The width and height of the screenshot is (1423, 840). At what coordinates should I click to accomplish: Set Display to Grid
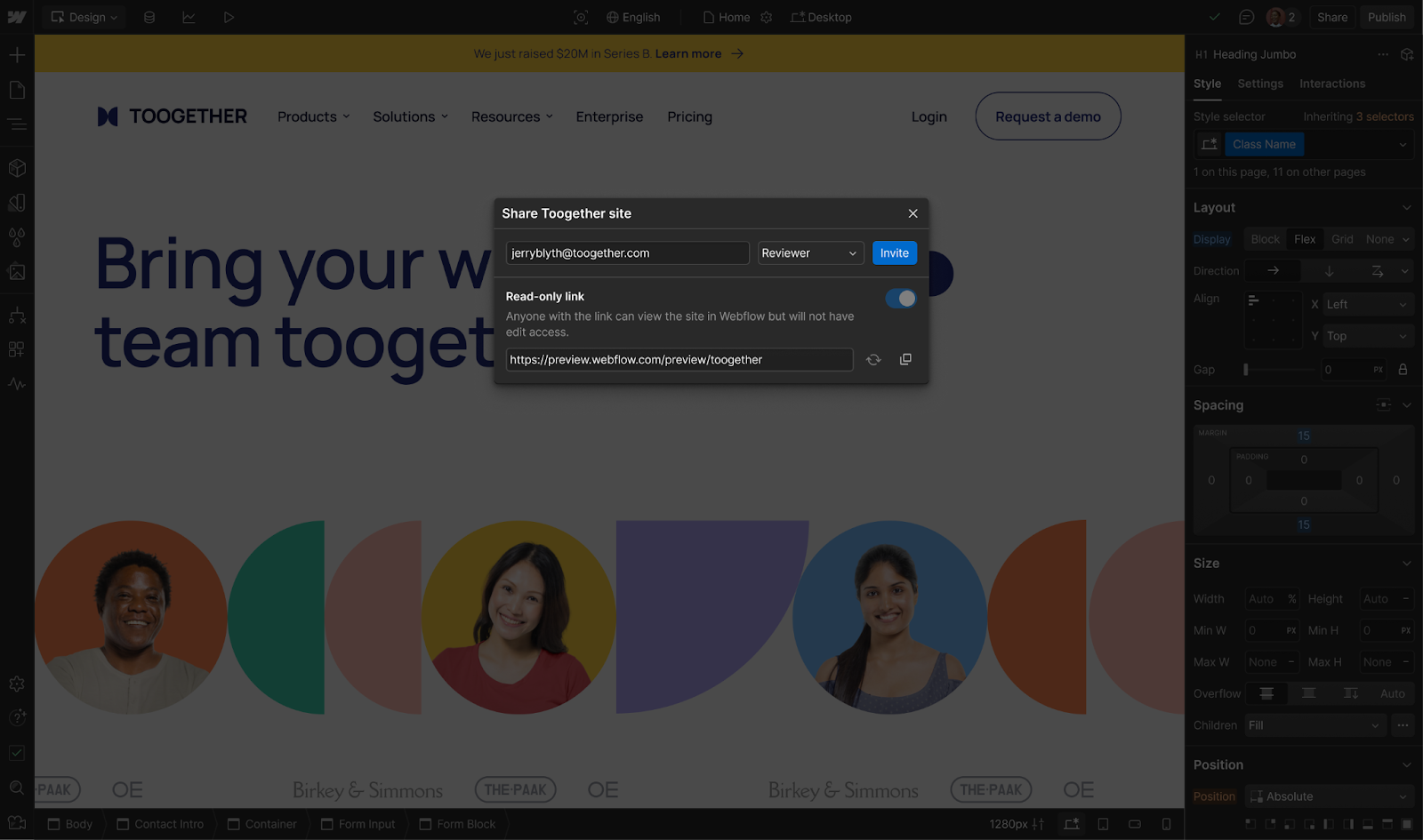click(x=1342, y=239)
